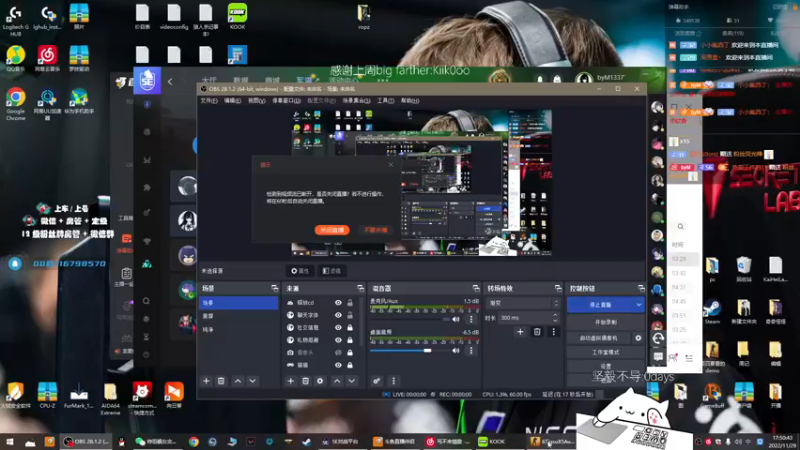Open Windows Start menu
The image size is (800, 450).
[10, 442]
